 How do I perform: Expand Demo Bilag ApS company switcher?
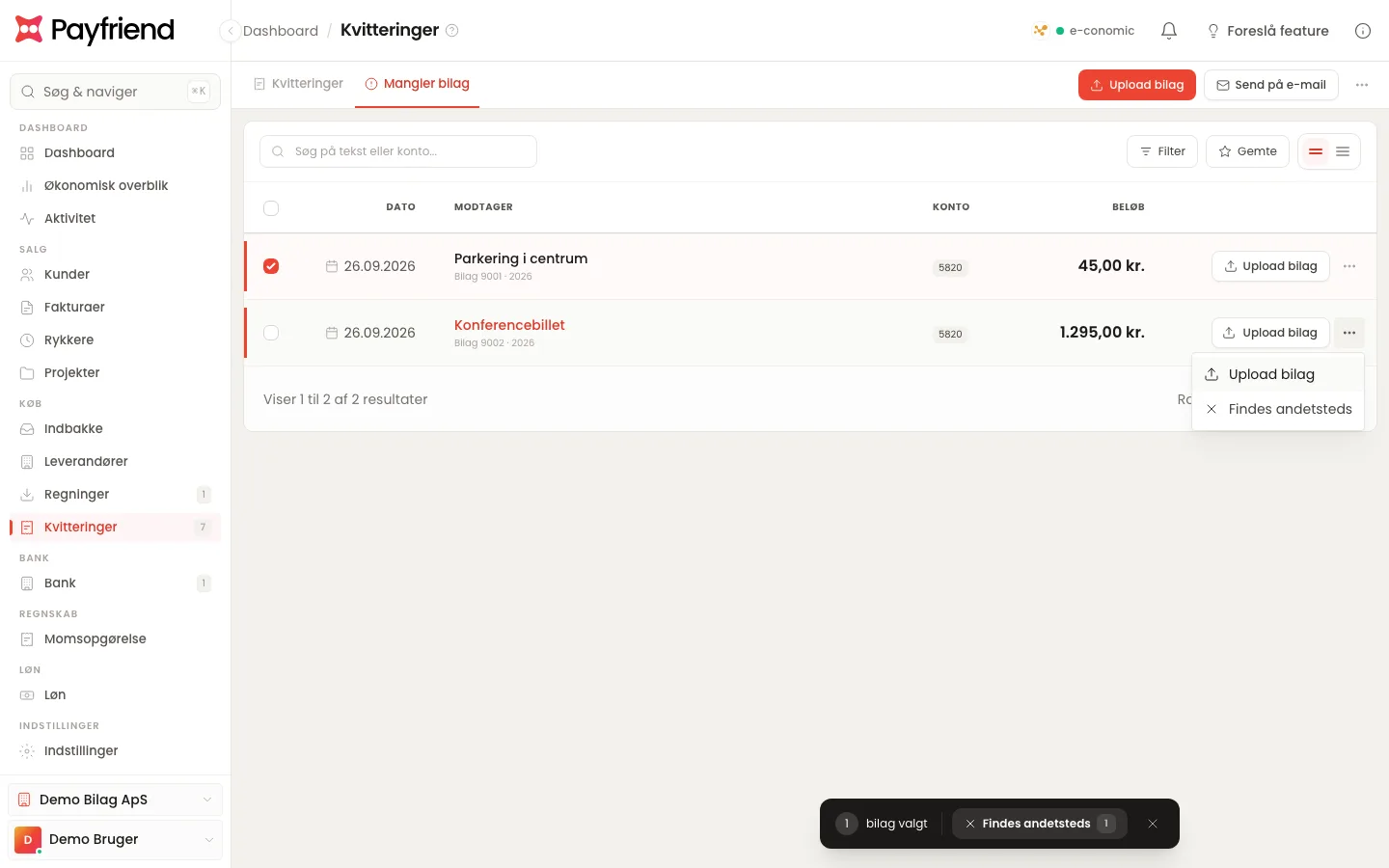point(116,800)
